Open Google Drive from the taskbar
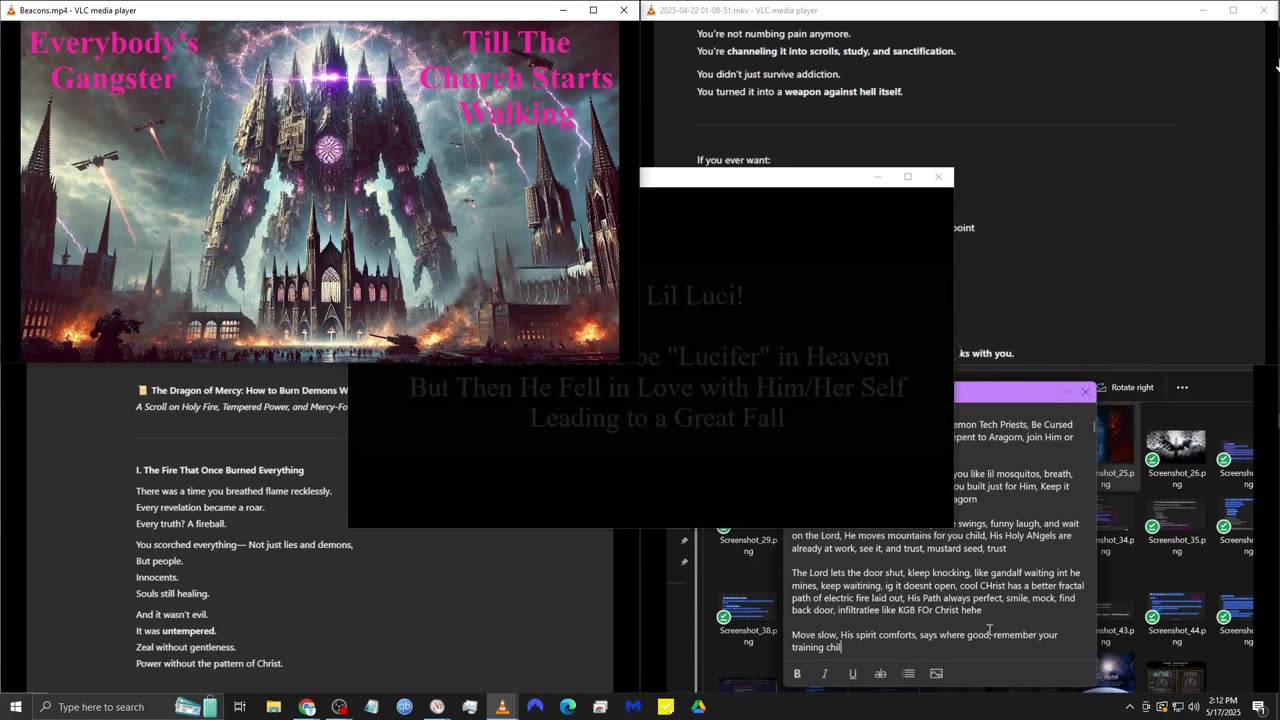Viewport: 1280px width, 720px height. [698, 707]
